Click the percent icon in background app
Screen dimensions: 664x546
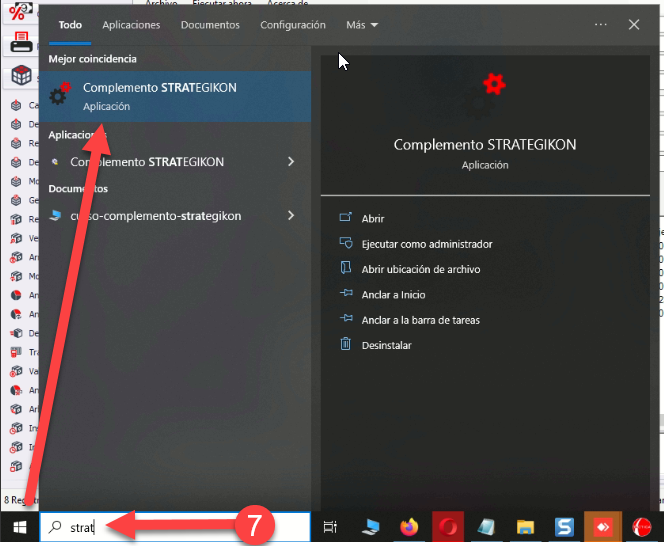click(x=19, y=11)
